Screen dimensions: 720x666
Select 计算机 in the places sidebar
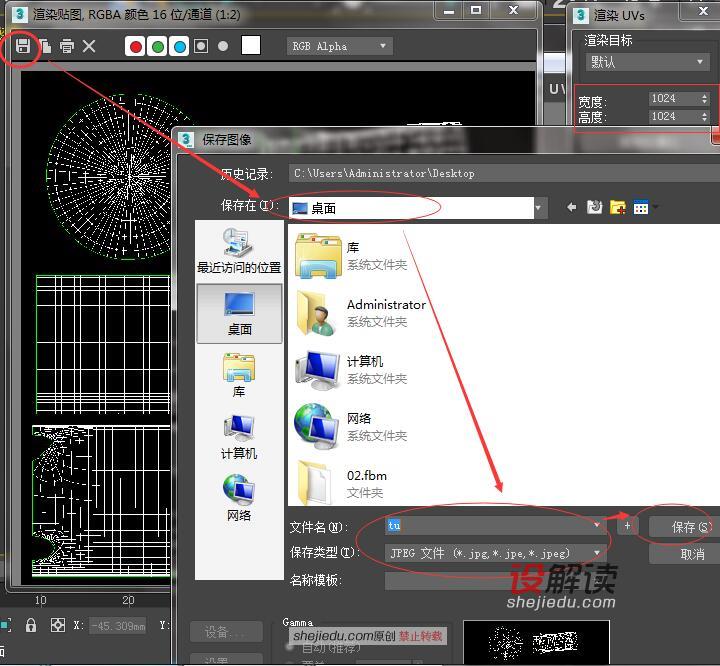click(x=239, y=437)
